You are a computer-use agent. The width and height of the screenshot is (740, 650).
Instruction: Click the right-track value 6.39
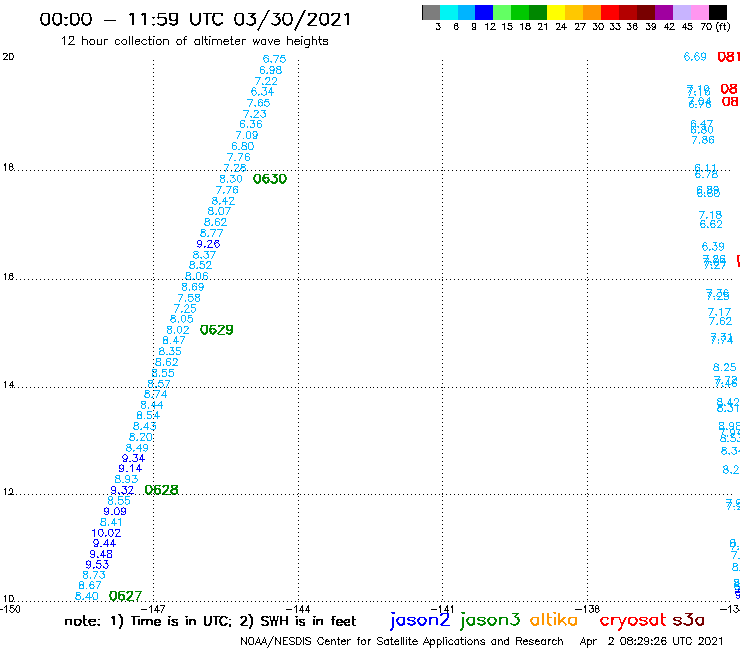pos(713,246)
